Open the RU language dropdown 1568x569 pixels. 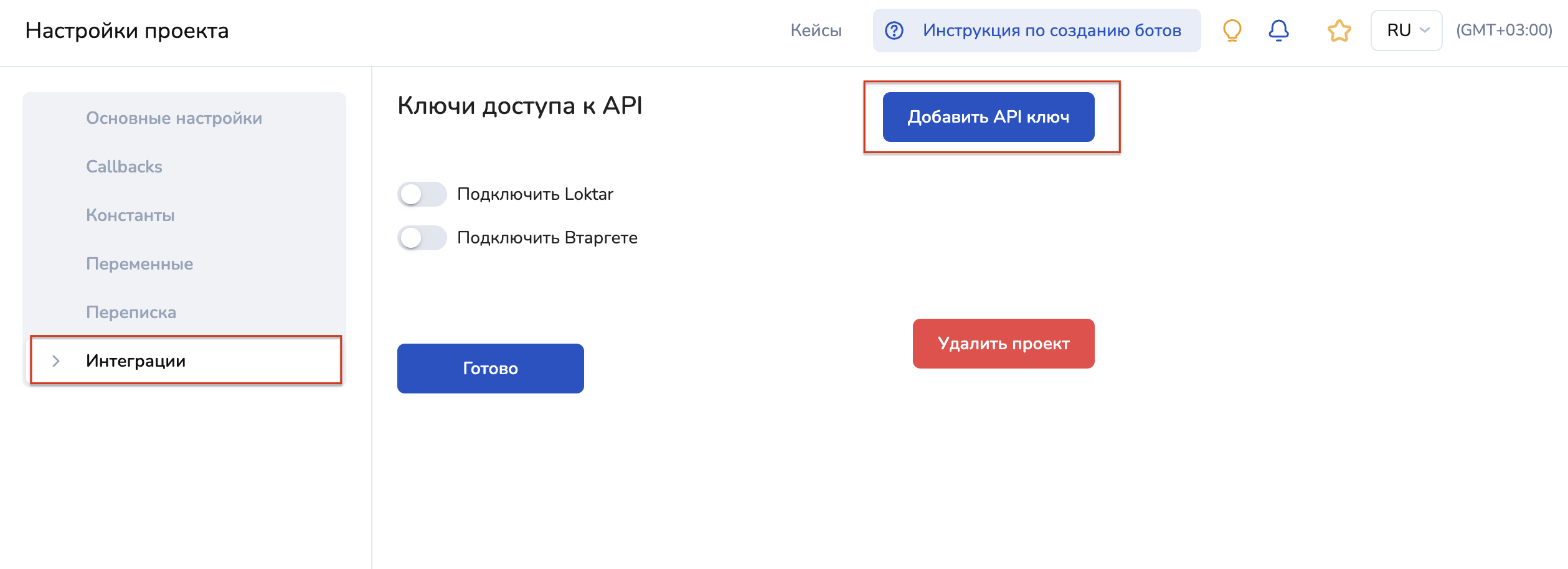[x=1406, y=31]
